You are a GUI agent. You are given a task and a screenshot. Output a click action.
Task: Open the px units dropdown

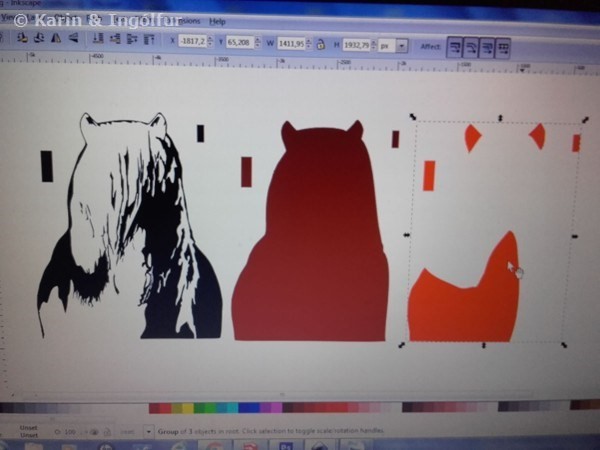click(401, 46)
